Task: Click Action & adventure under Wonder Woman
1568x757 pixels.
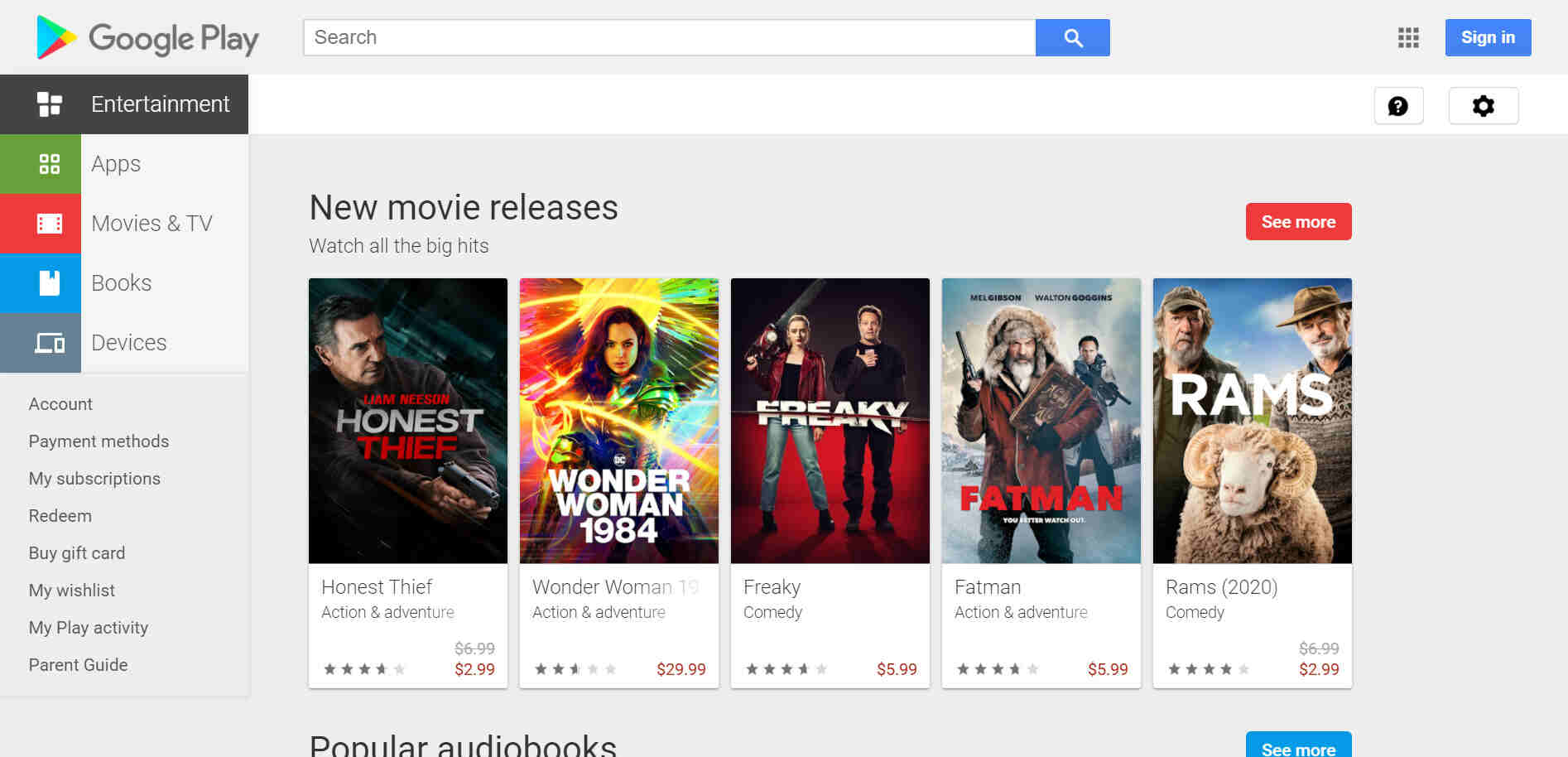Action: [x=599, y=612]
